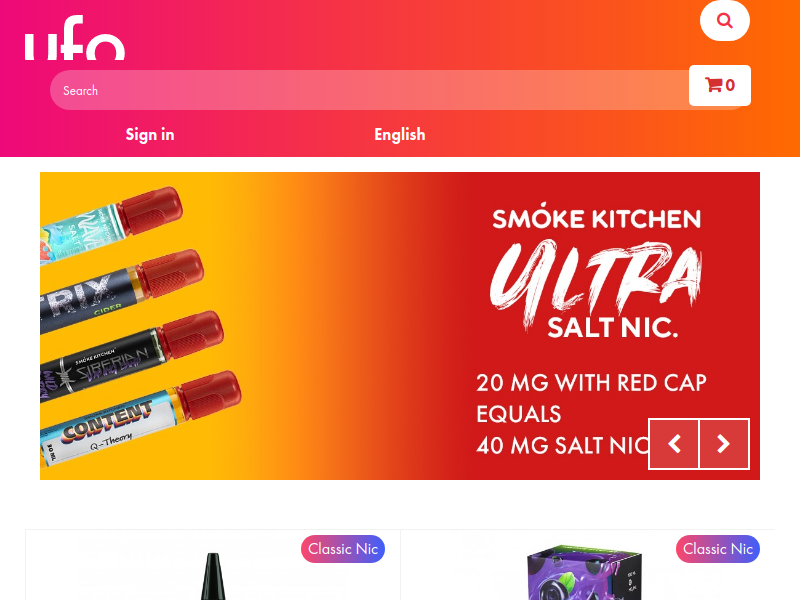Open the Sign in link
This screenshot has width=800, height=600.
point(150,134)
